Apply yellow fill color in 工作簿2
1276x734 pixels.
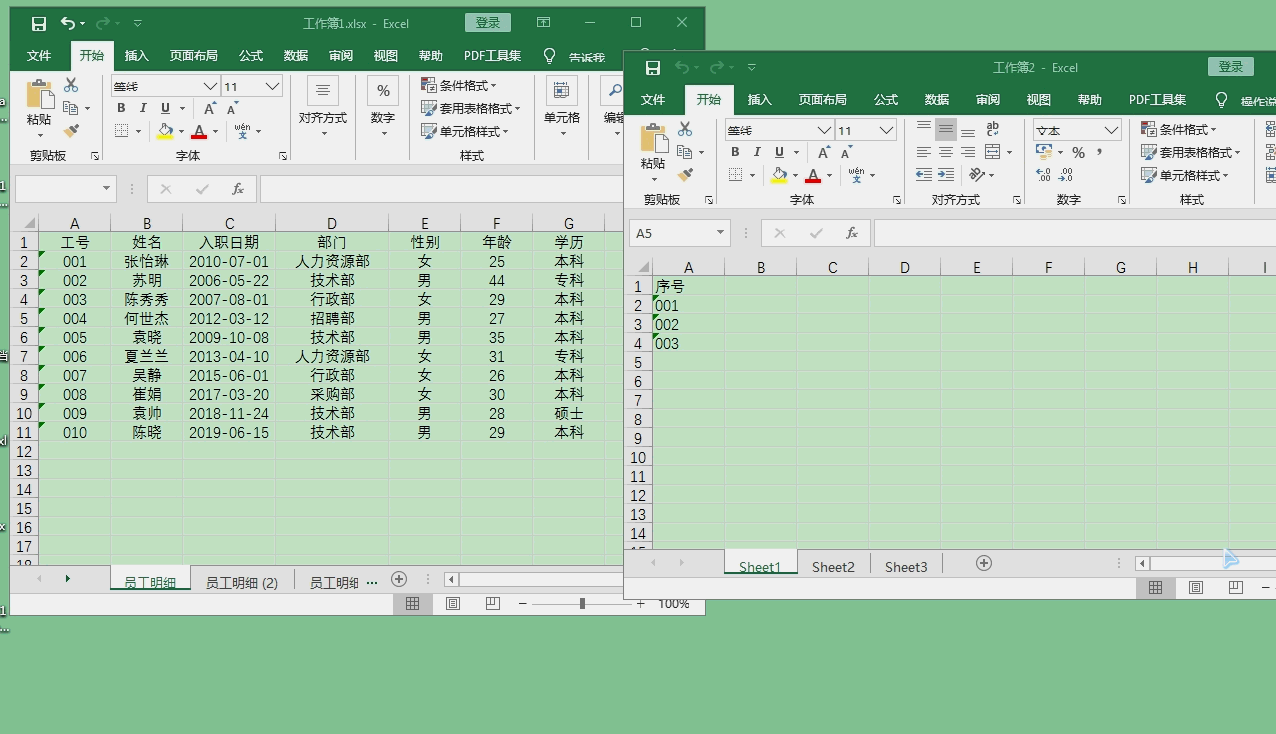coord(779,175)
